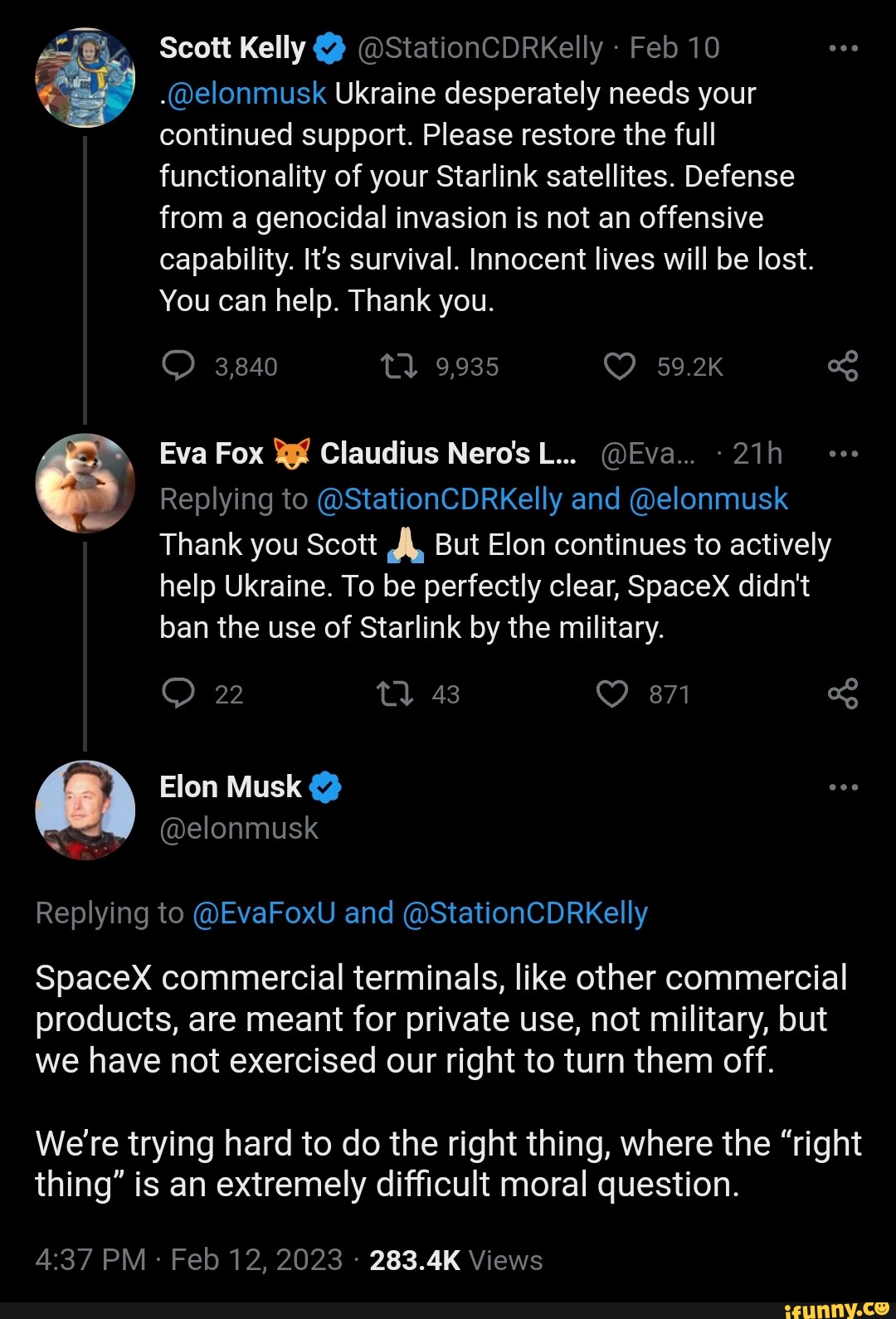Click Elon Musk's display name

pyautogui.click(x=231, y=786)
